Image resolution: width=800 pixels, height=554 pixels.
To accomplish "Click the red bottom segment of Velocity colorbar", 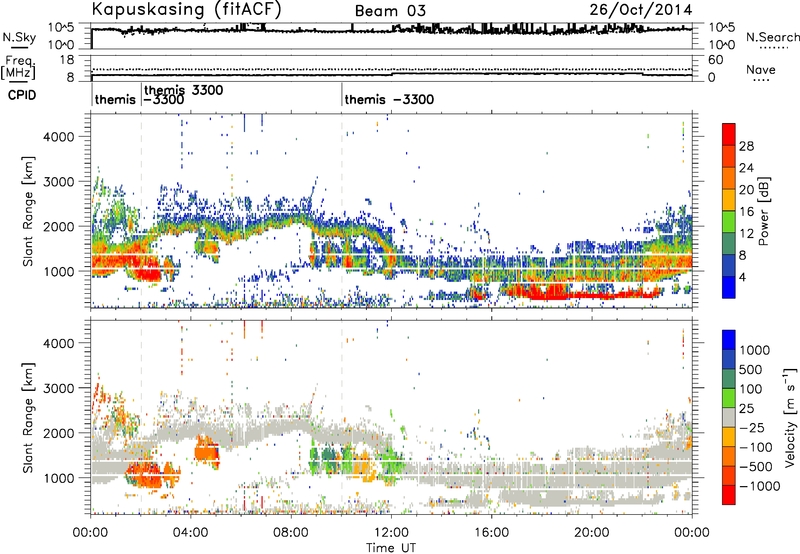I will click(x=729, y=495).
